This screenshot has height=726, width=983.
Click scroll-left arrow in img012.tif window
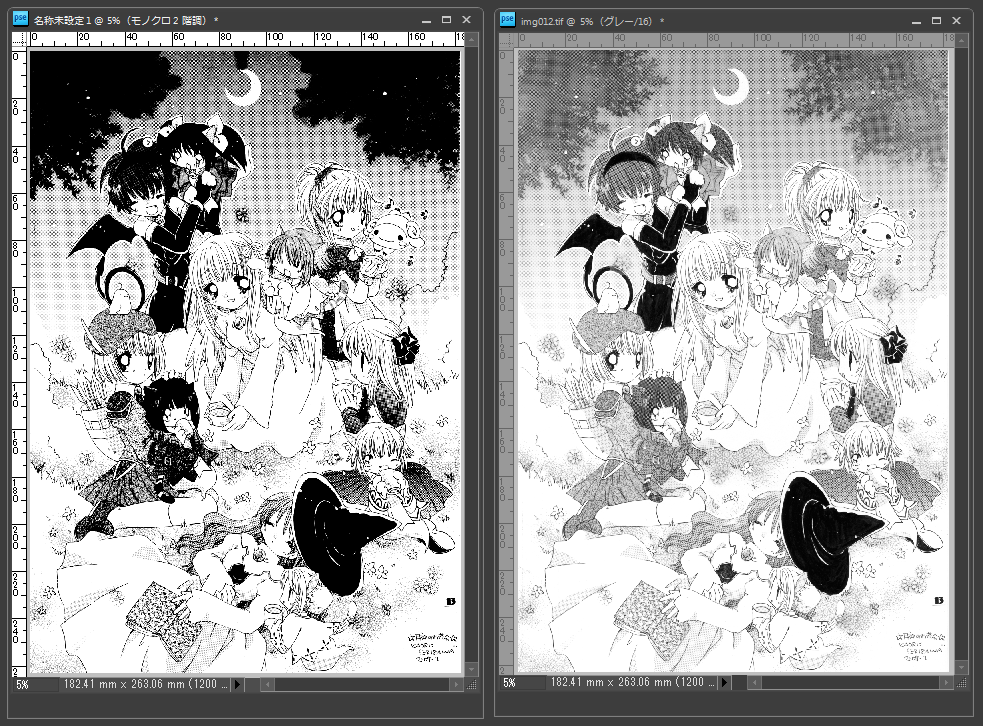(x=755, y=682)
